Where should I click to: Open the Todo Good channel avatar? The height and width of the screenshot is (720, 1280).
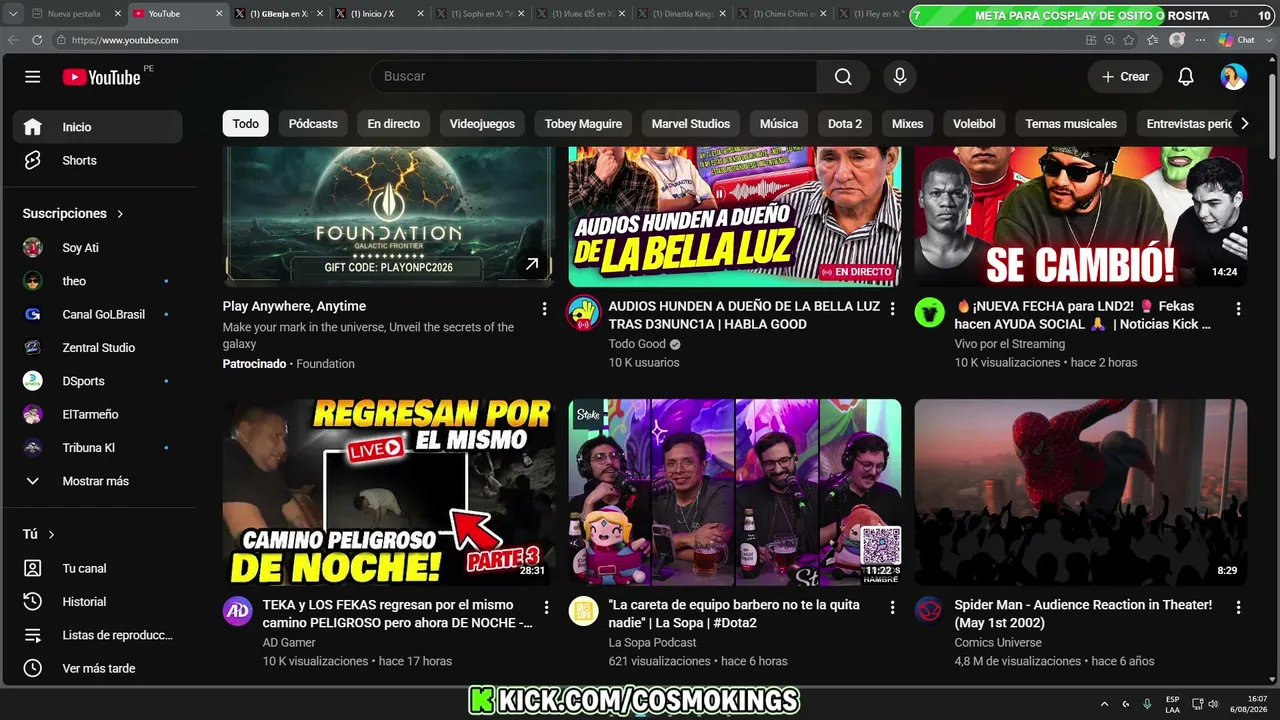click(x=584, y=313)
